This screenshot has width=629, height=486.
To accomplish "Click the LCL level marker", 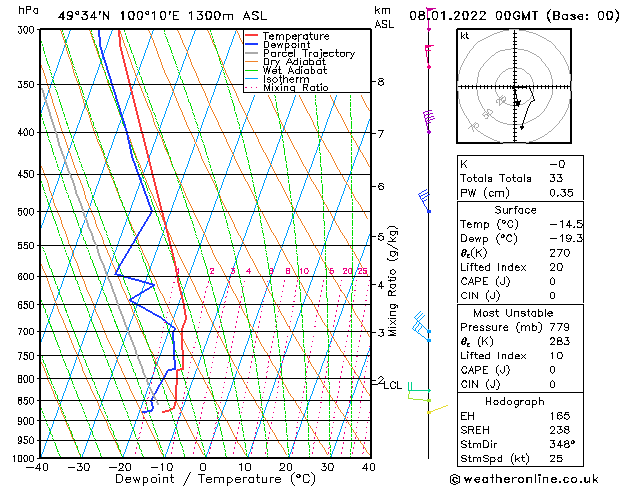I will tap(392, 385).
